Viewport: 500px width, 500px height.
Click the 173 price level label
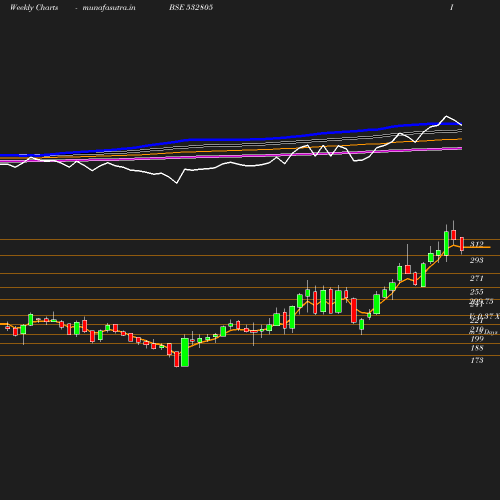(x=477, y=360)
